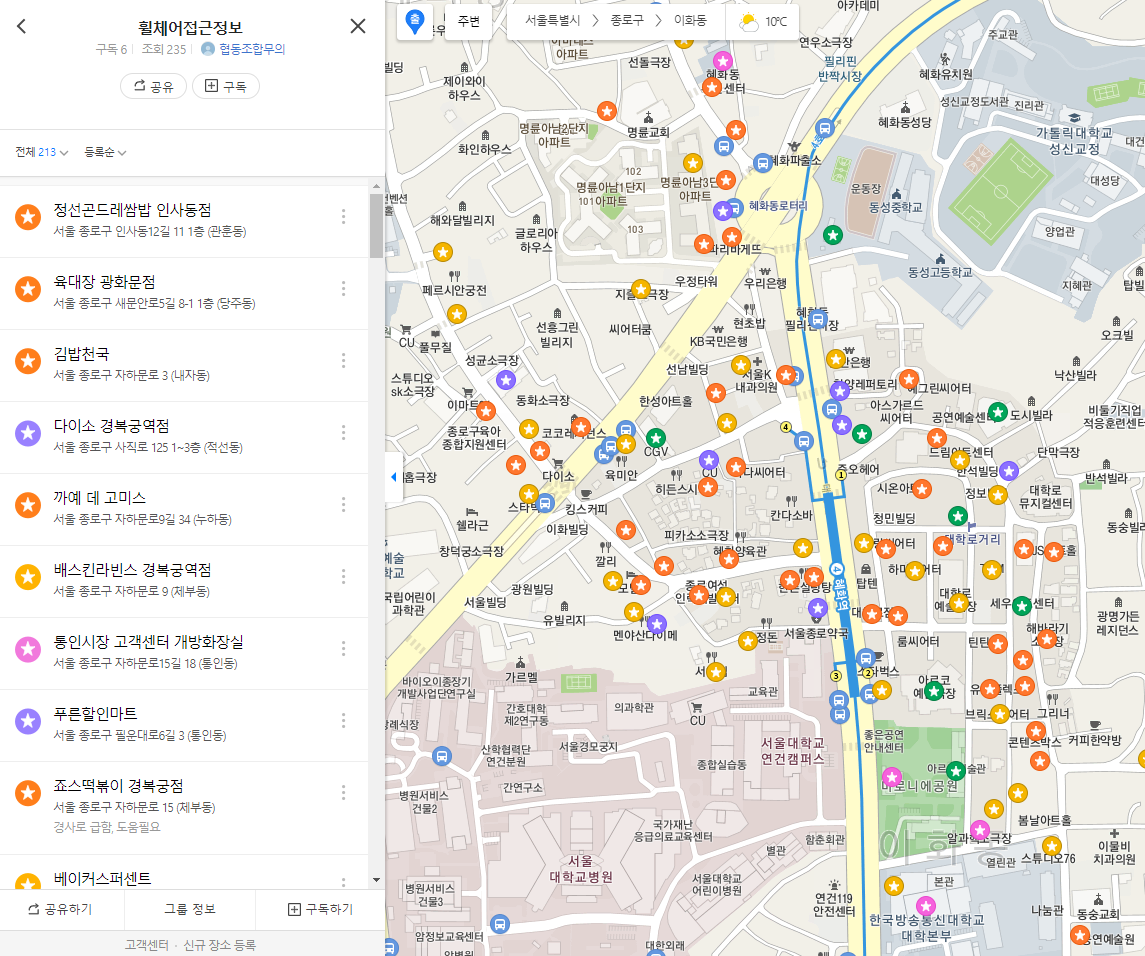Open more options for 푸른할인마트
The image size is (1145, 956).
point(343,721)
